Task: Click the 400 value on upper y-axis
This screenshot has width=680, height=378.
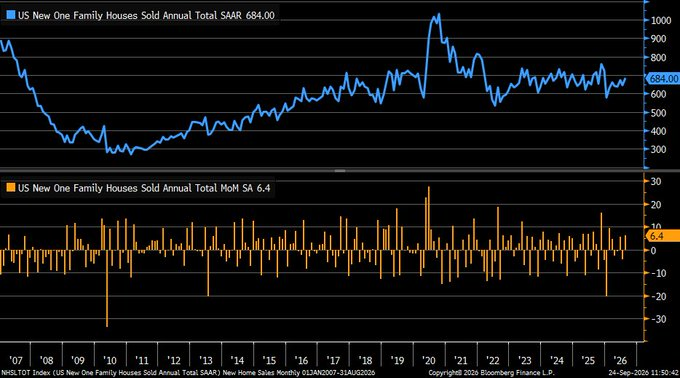Action: [x=658, y=131]
